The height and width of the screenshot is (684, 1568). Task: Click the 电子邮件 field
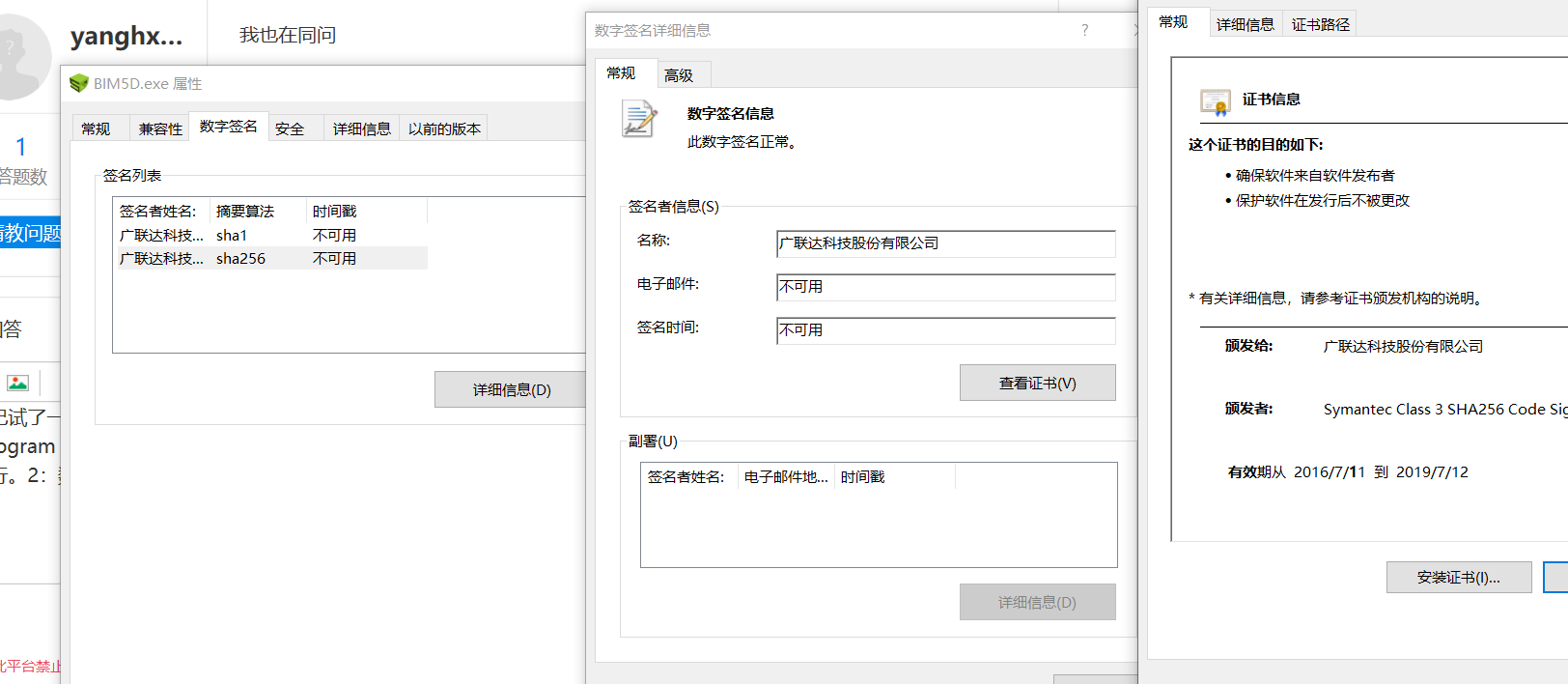point(946,287)
